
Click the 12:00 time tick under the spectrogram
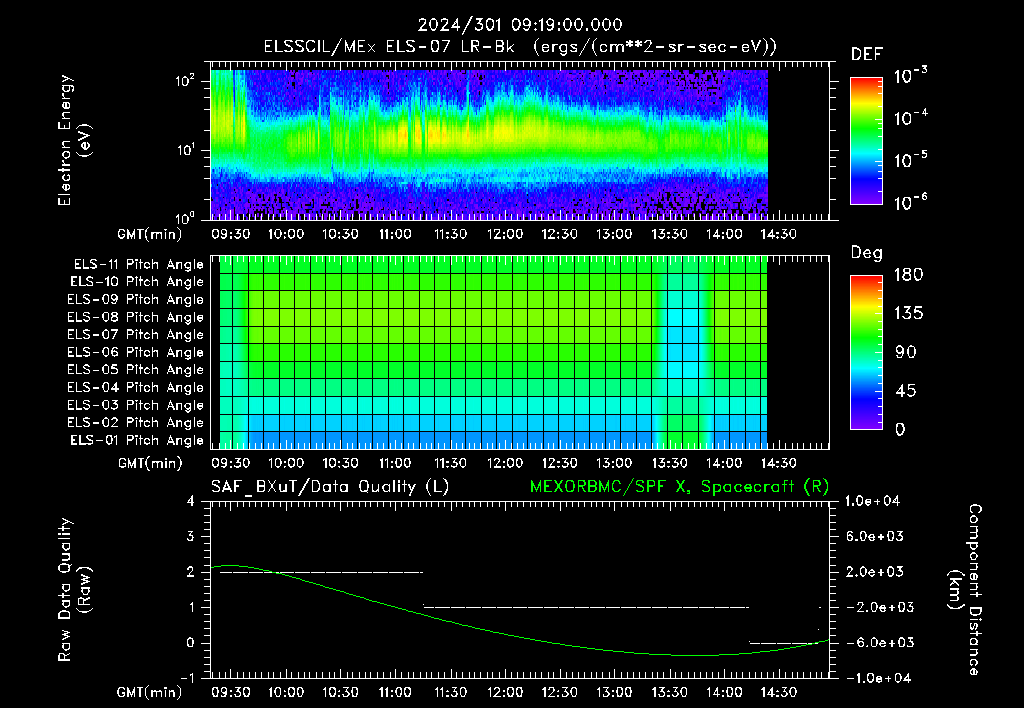(505, 234)
